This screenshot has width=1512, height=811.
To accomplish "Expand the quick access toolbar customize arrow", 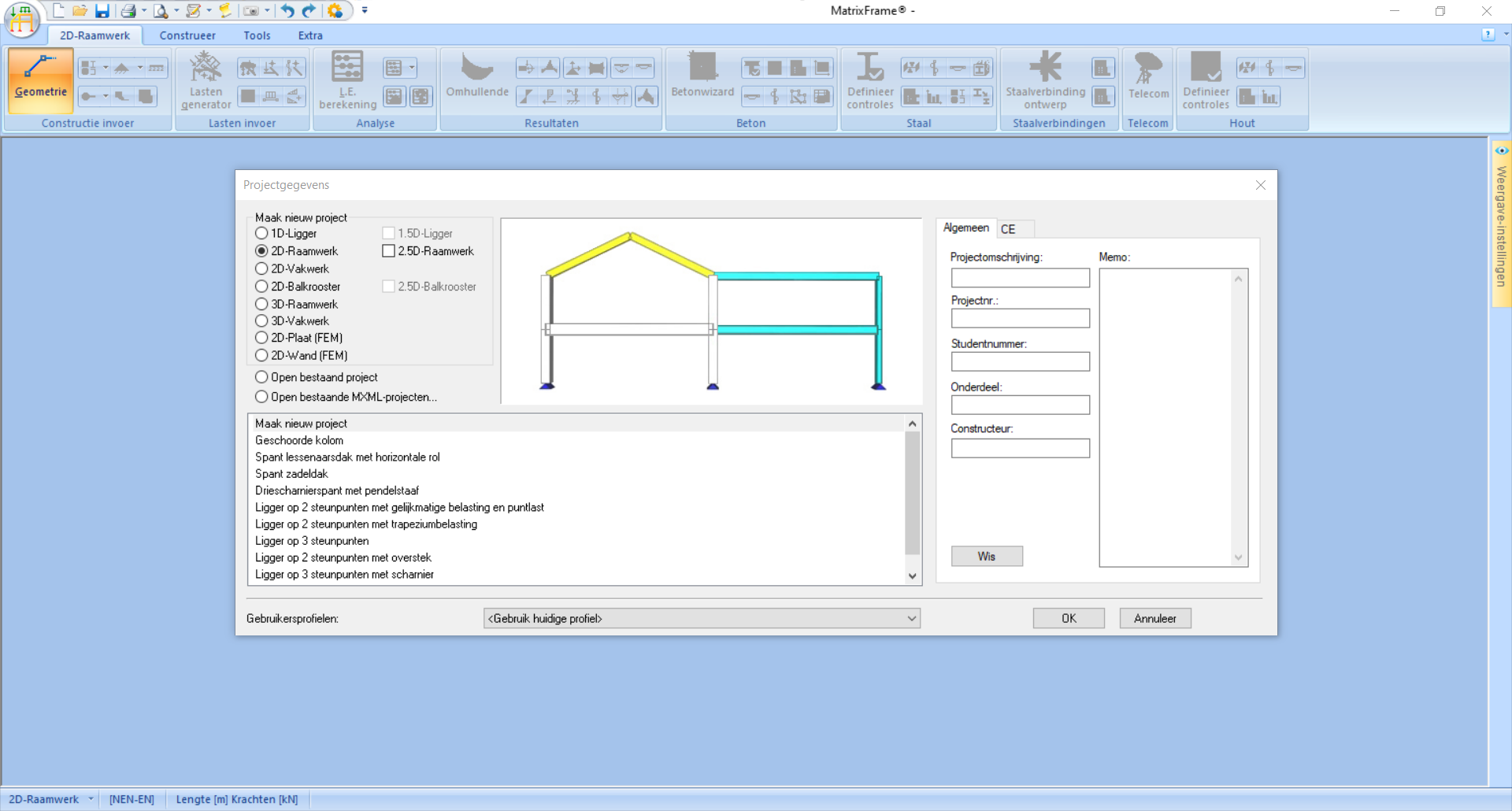I will point(365,11).
